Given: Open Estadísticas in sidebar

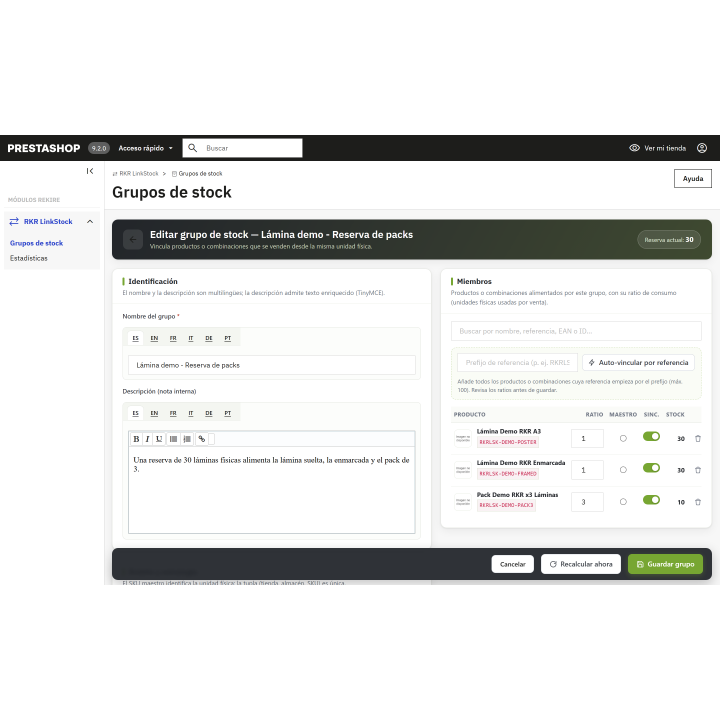Looking at the screenshot, I should 28,258.
